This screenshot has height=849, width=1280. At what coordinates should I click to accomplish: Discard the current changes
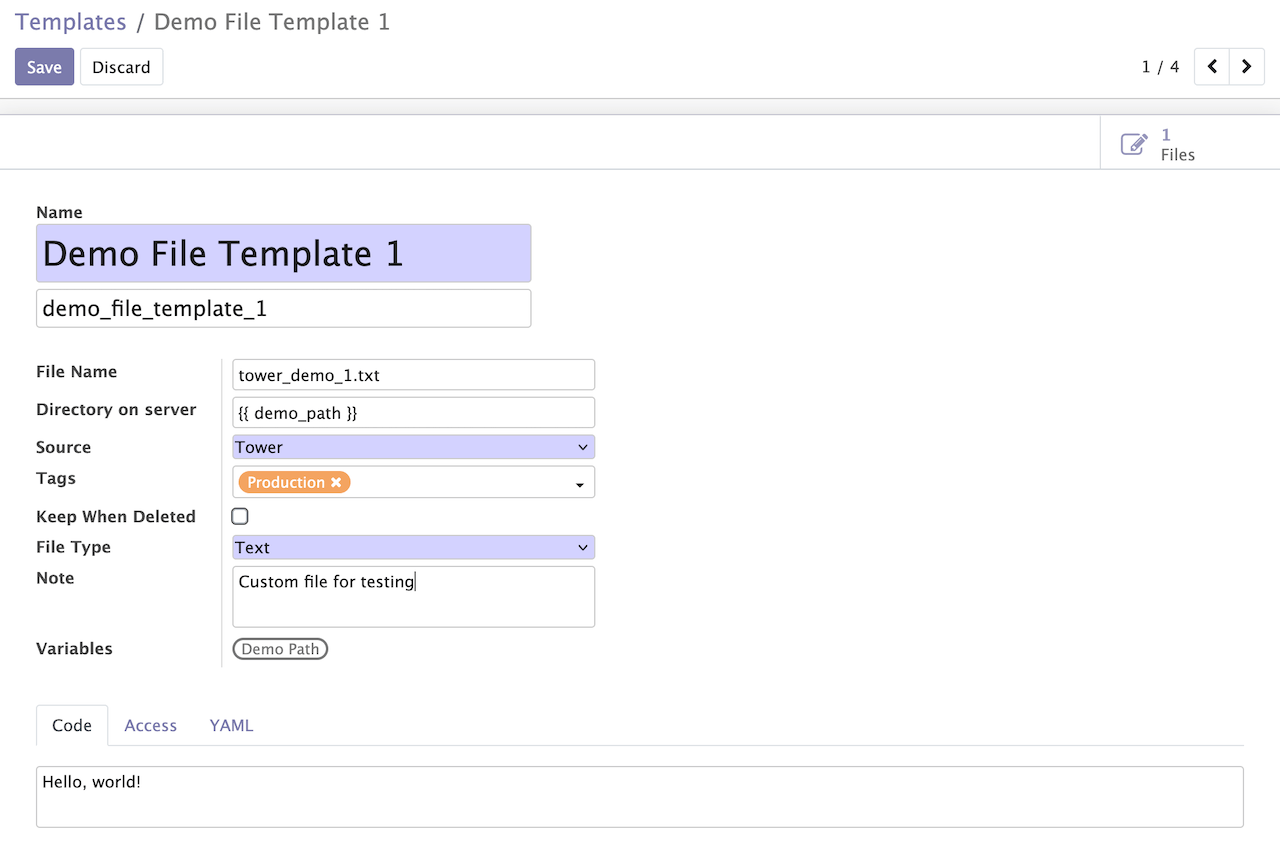tap(121, 66)
